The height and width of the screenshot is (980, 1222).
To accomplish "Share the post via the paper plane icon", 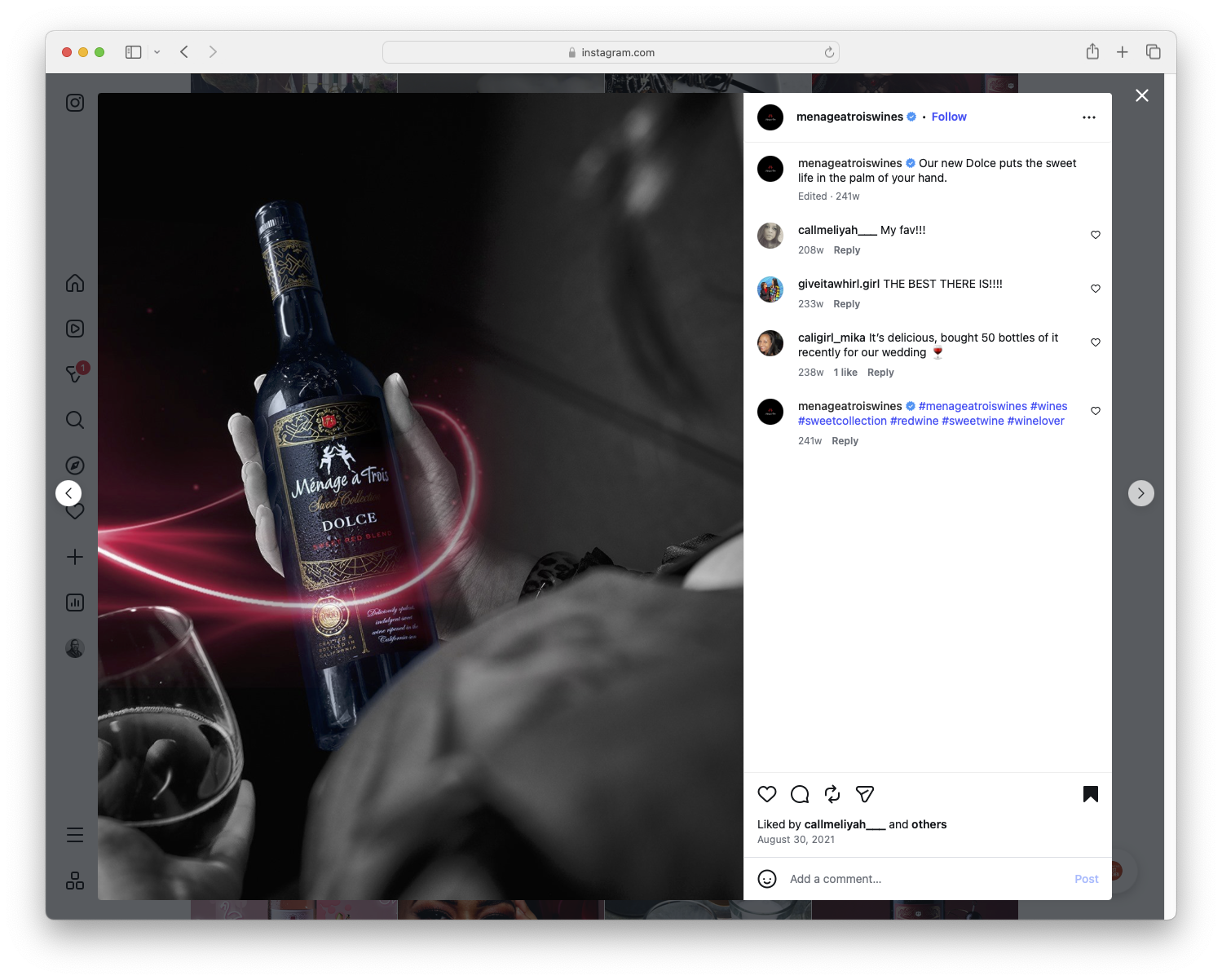I will click(864, 794).
